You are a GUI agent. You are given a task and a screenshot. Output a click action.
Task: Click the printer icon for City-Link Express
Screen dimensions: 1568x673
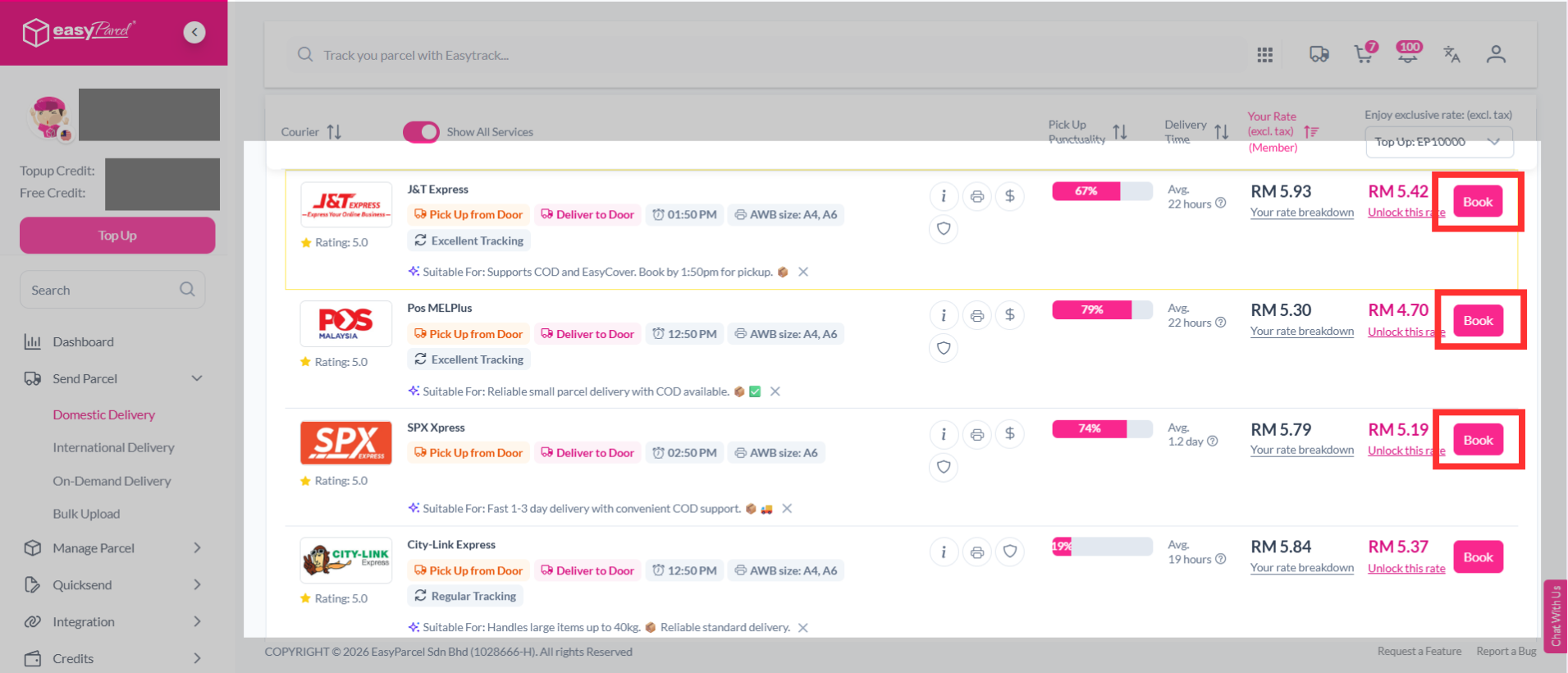click(x=977, y=552)
